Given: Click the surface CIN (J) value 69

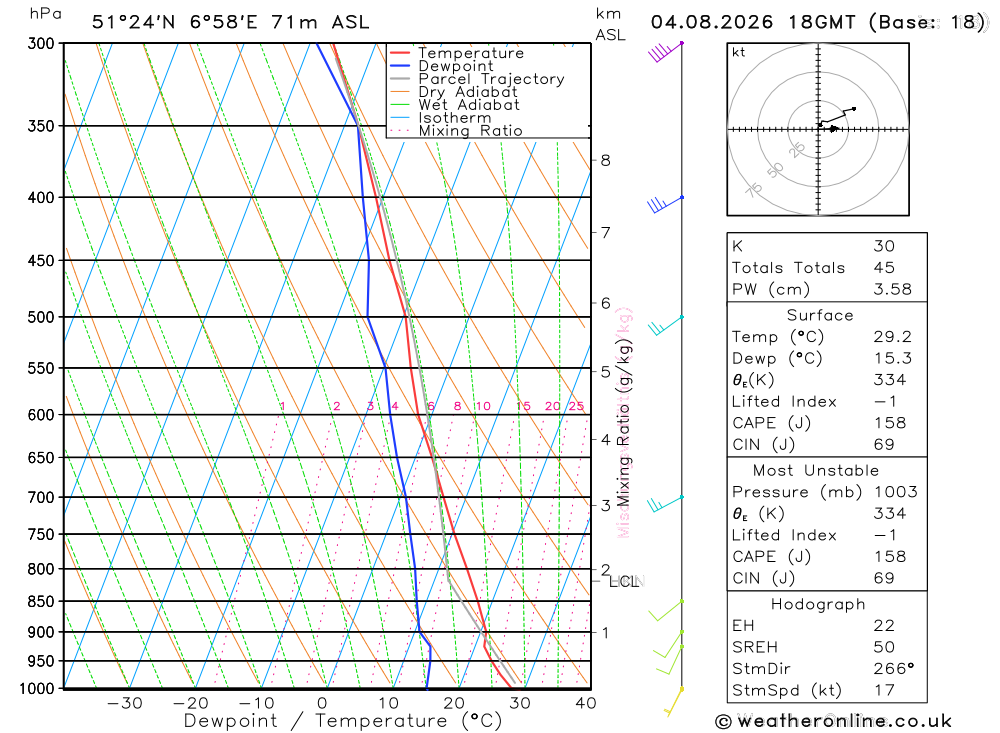Looking at the screenshot, I should [884, 445].
